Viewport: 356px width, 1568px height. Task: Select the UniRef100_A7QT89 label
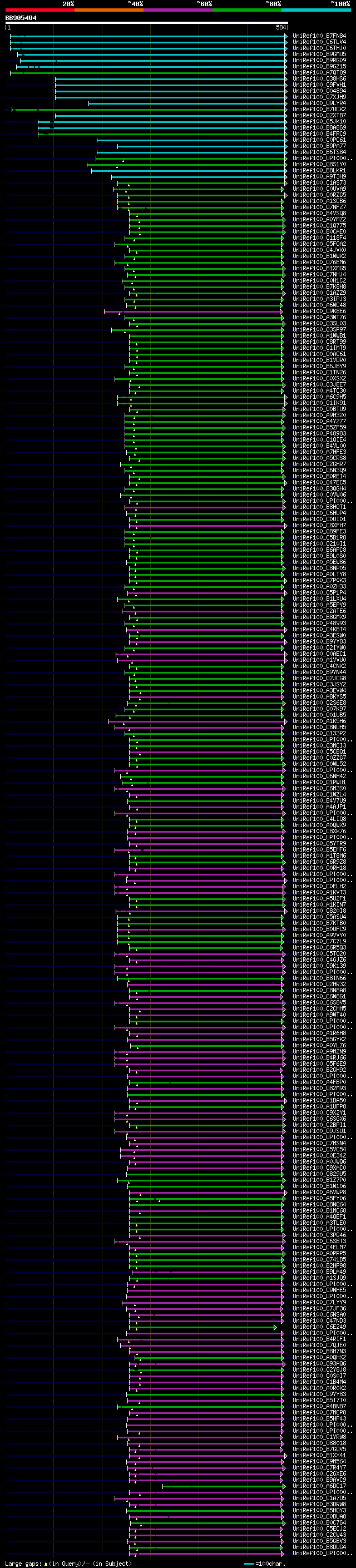pos(319,72)
